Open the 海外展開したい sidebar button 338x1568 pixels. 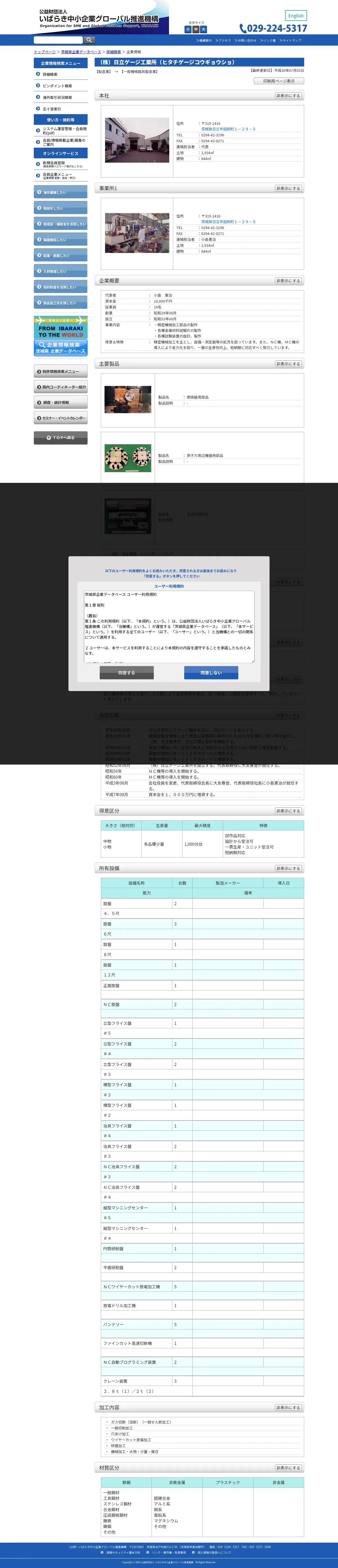pos(60,192)
